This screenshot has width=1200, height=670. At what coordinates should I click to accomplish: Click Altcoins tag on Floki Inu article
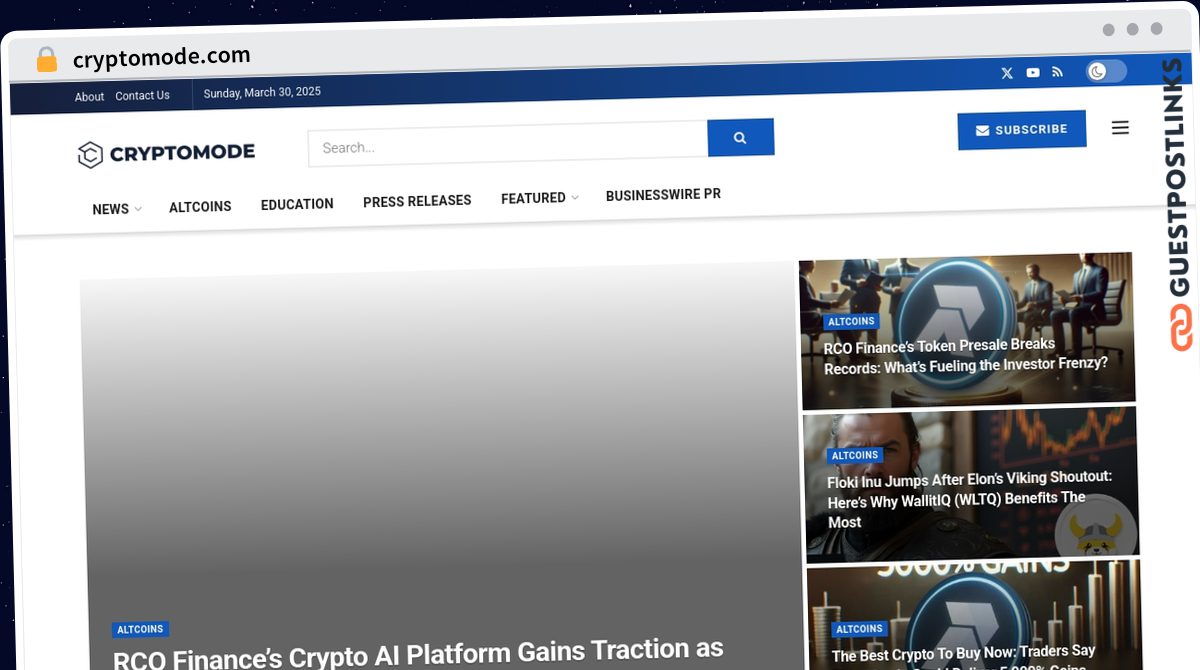pos(855,455)
